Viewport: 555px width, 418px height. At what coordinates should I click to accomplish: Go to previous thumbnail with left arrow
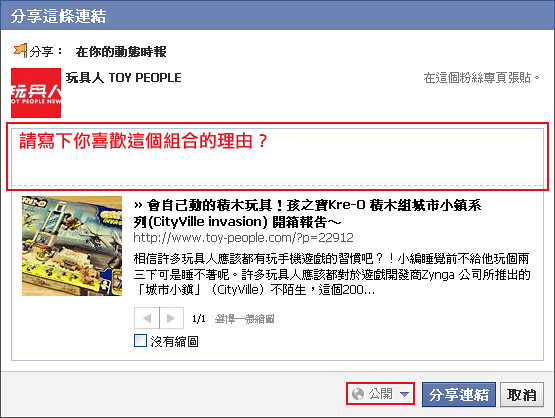tap(147, 318)
